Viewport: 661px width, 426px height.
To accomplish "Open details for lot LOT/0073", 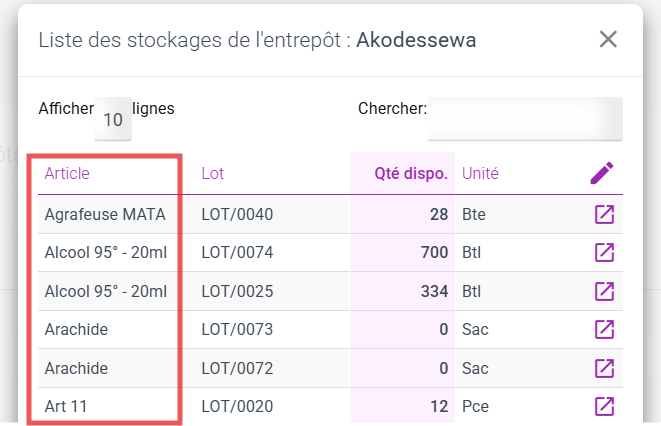I will click(x=604, y=329).
